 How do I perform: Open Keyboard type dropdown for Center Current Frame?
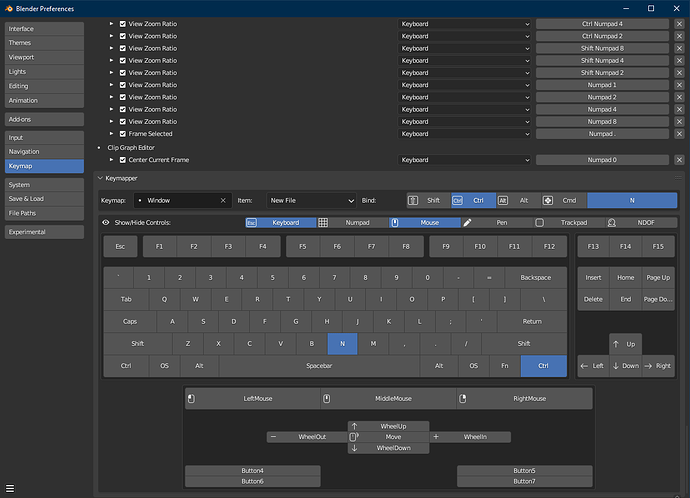coord(465,160)
